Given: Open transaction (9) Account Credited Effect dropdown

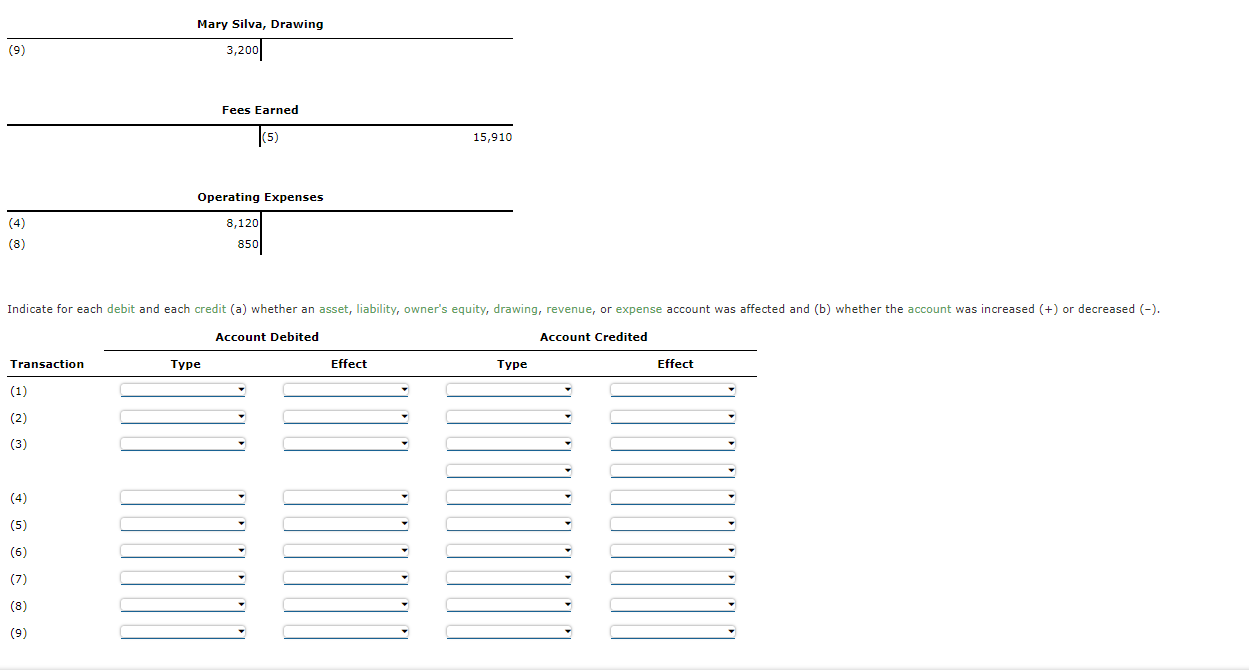Looking at the screenshot, I should [673, 632].
